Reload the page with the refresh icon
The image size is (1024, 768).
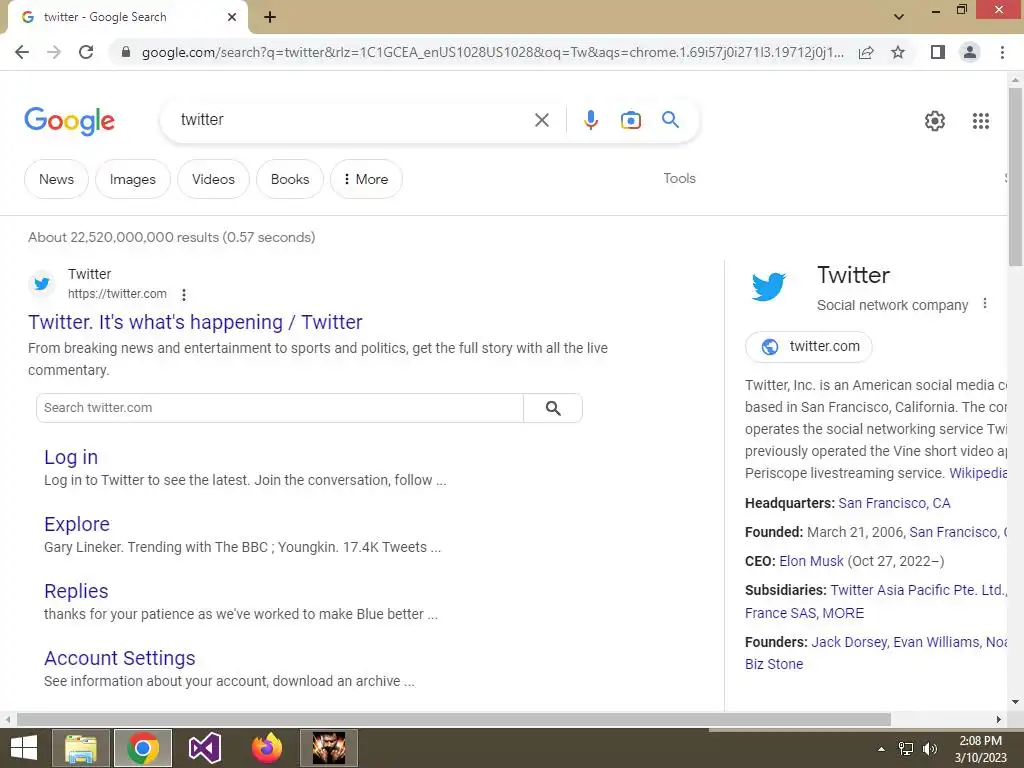[x=86, y=52]
